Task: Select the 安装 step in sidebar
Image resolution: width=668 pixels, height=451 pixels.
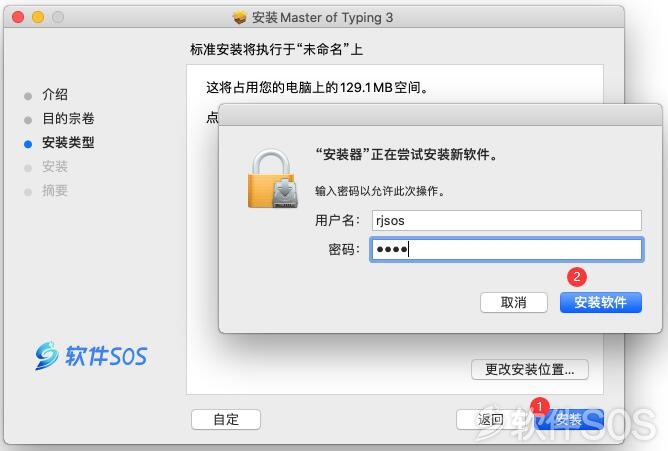Action: pyautogui.click(x=55, y=166)
